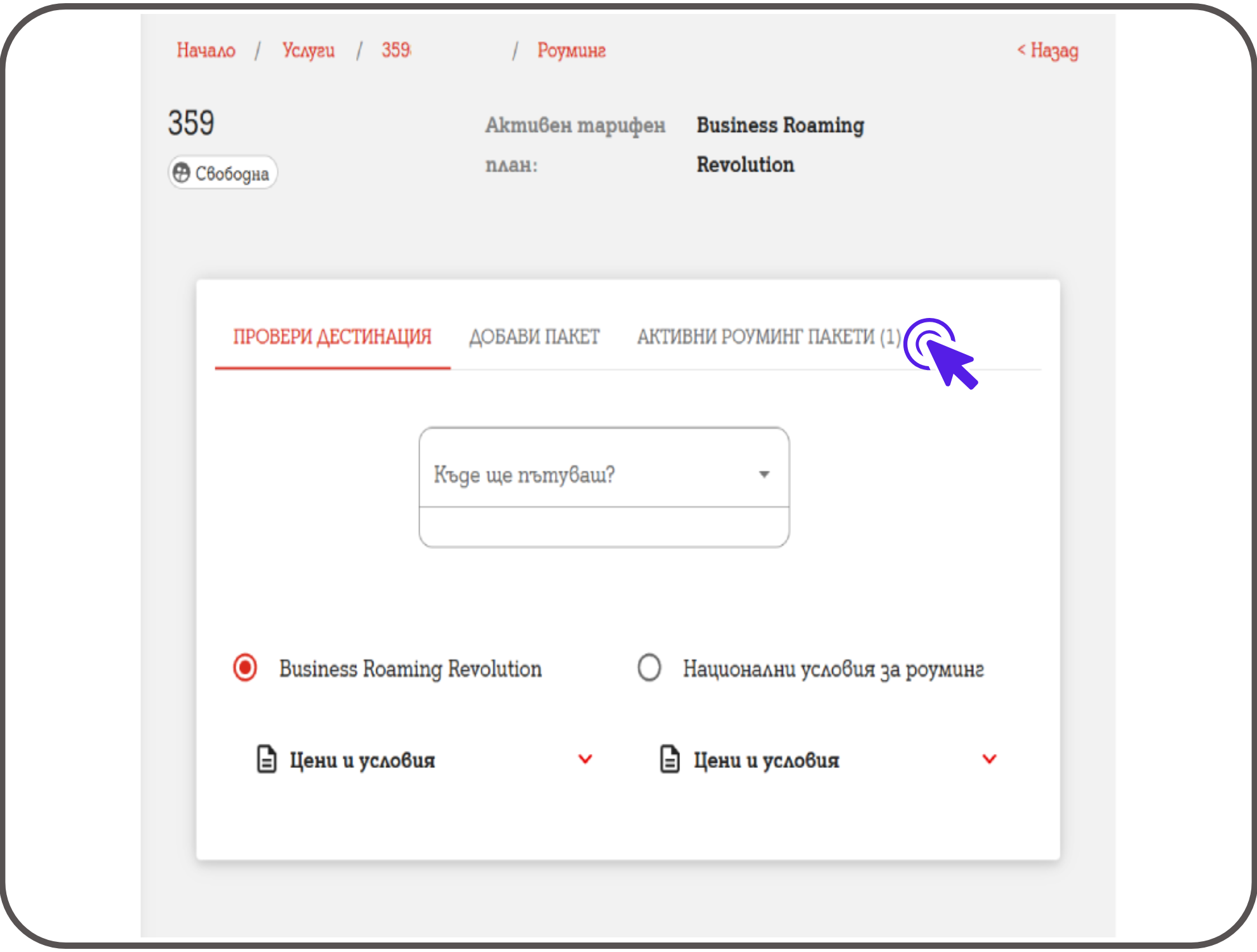Click the document icon under Business Roaming Revolution

[266, 759]
